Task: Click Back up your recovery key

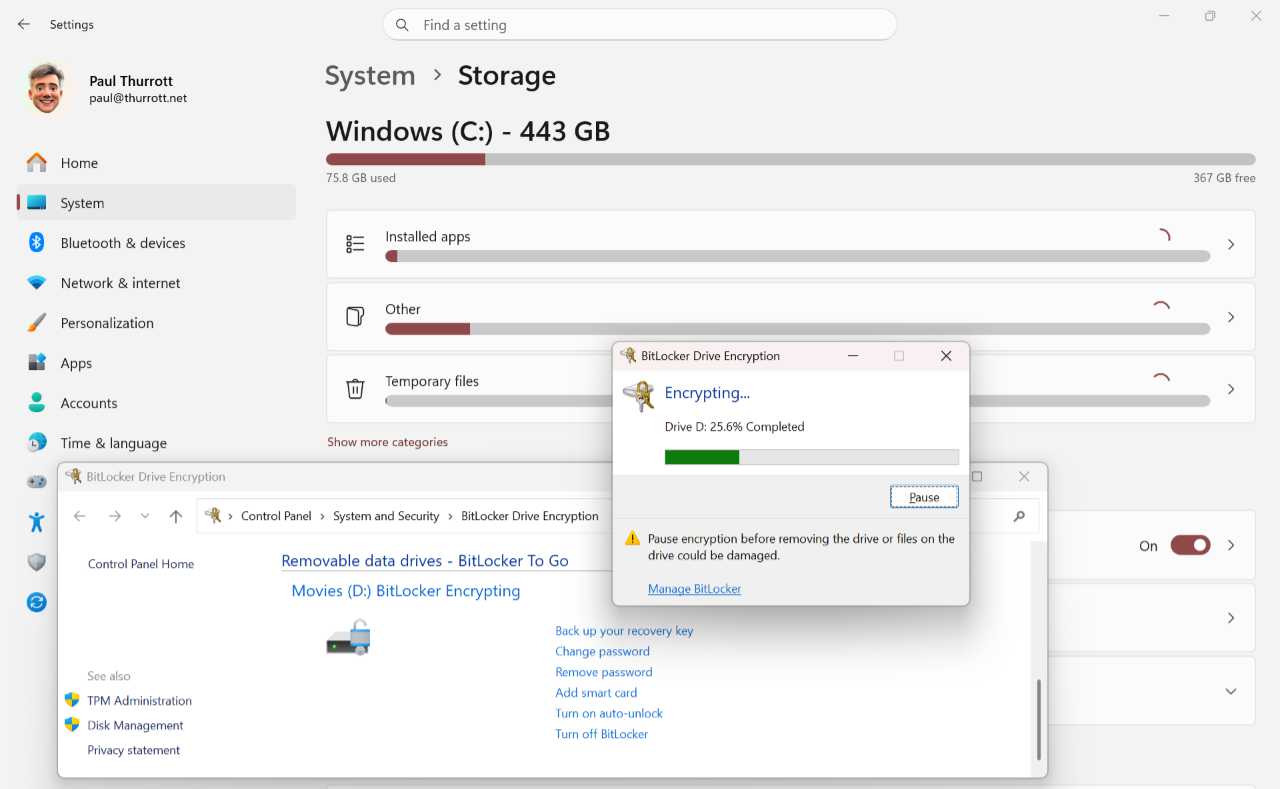Action: click(x=624, y=631)
